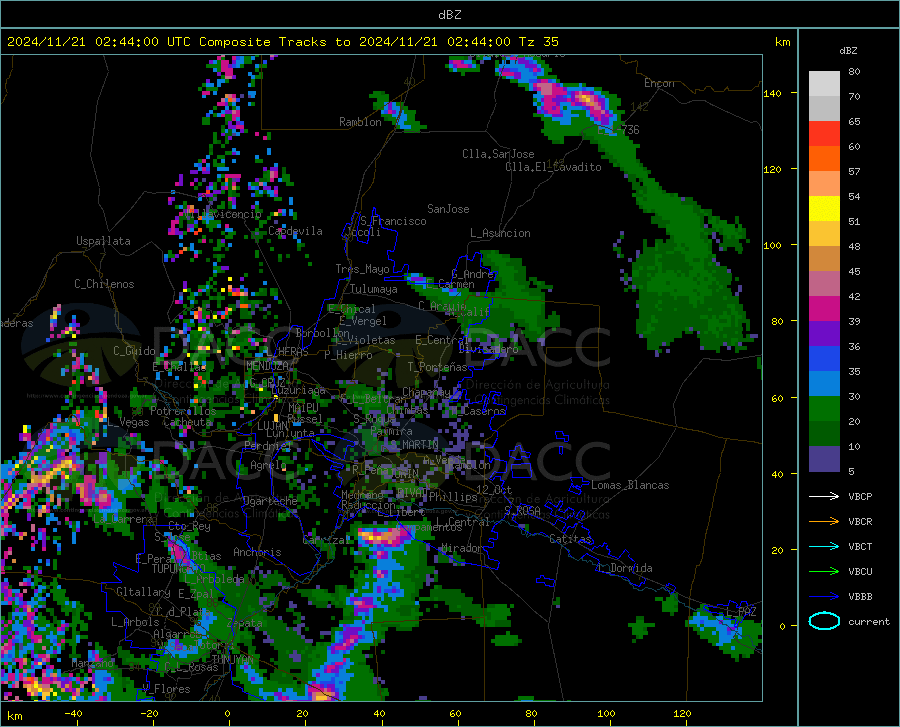Viewport: 900px width, 727px height.
Task: Click the T_Porteñas label
Action: pyautogui.click(x=437, y=367)
